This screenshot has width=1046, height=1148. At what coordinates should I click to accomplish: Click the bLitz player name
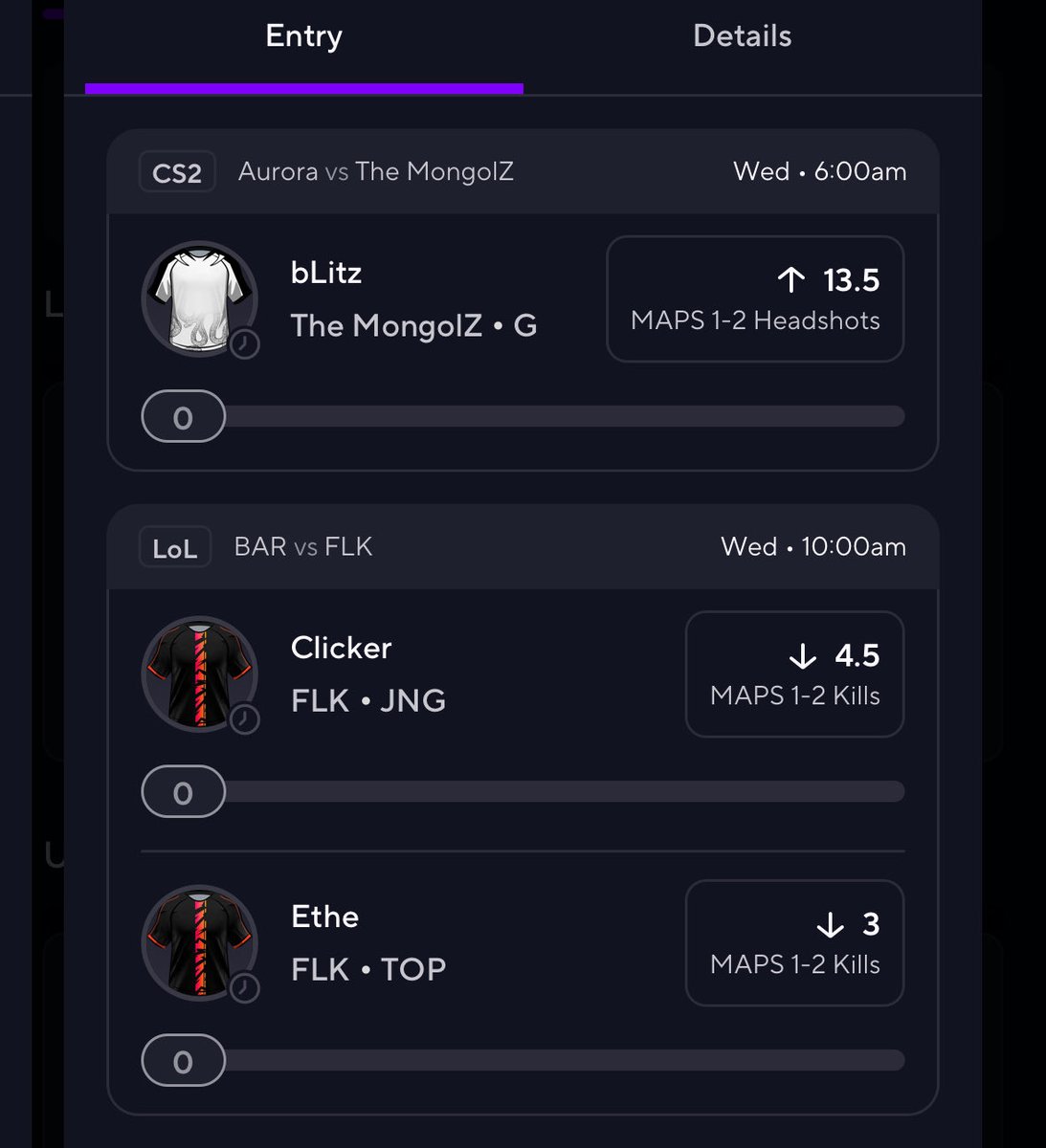tap(326, 273)
